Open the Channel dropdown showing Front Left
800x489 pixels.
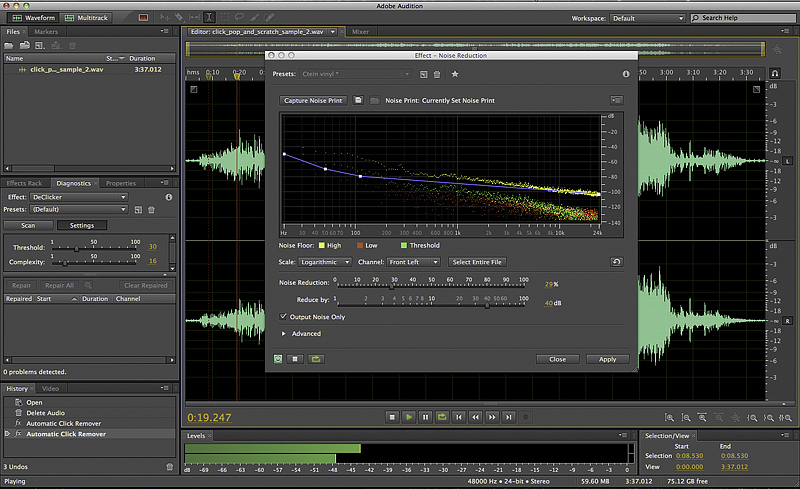coord(414,262)
